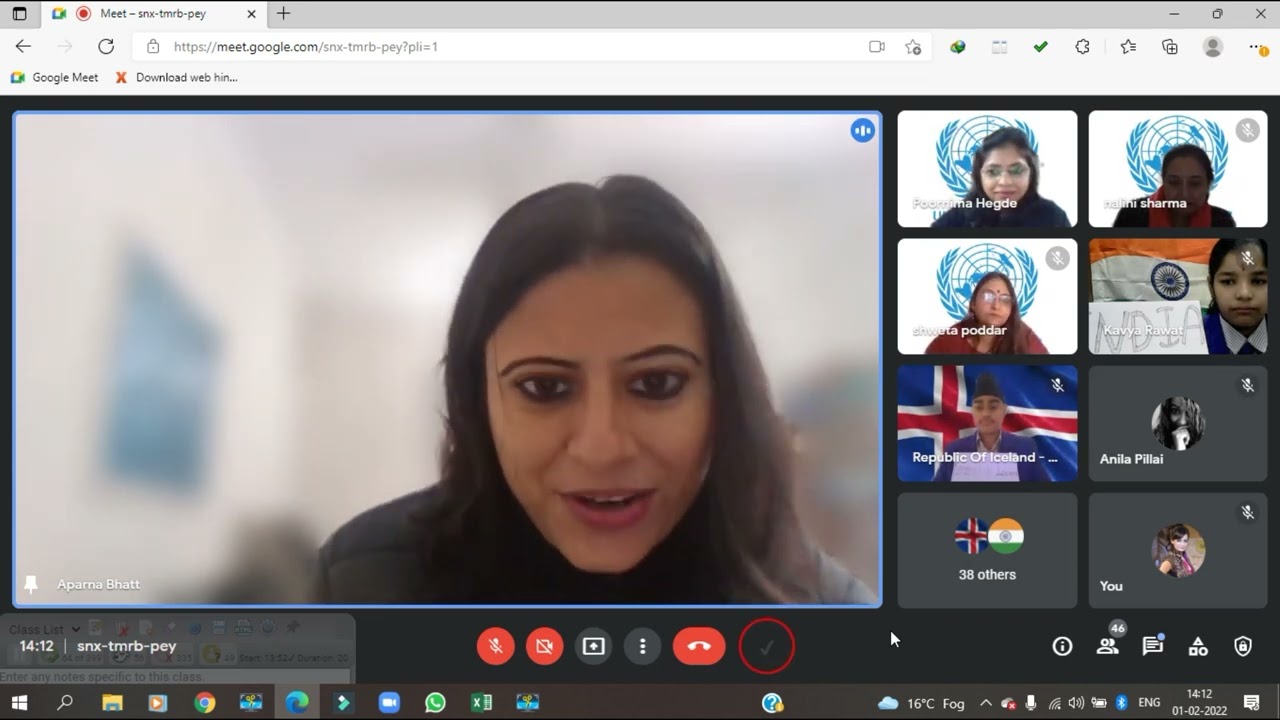
Task: Open tab actions menu icon
Action: pyautogui.click(x=19, y=14)
